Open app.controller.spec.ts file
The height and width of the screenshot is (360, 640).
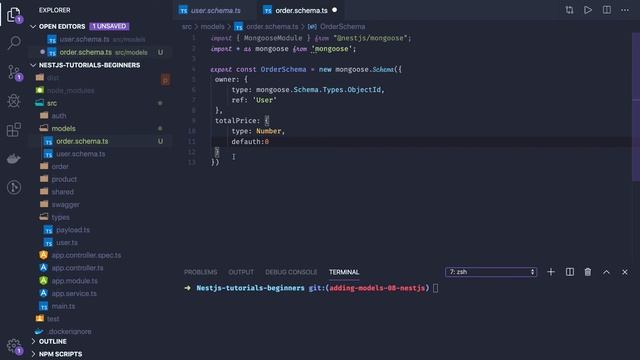(100, 255)
